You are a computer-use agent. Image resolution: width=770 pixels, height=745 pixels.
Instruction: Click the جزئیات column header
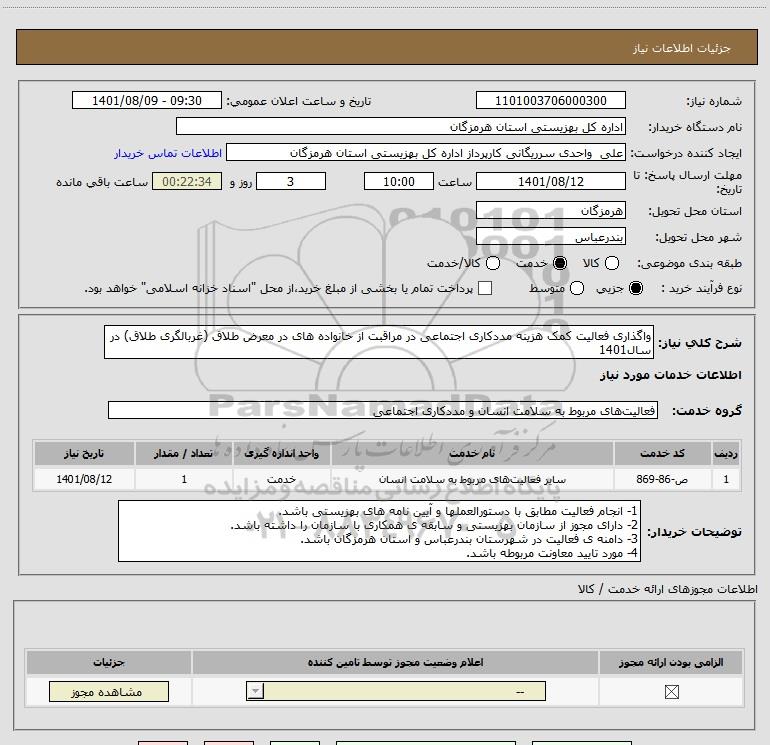point(109,662)
